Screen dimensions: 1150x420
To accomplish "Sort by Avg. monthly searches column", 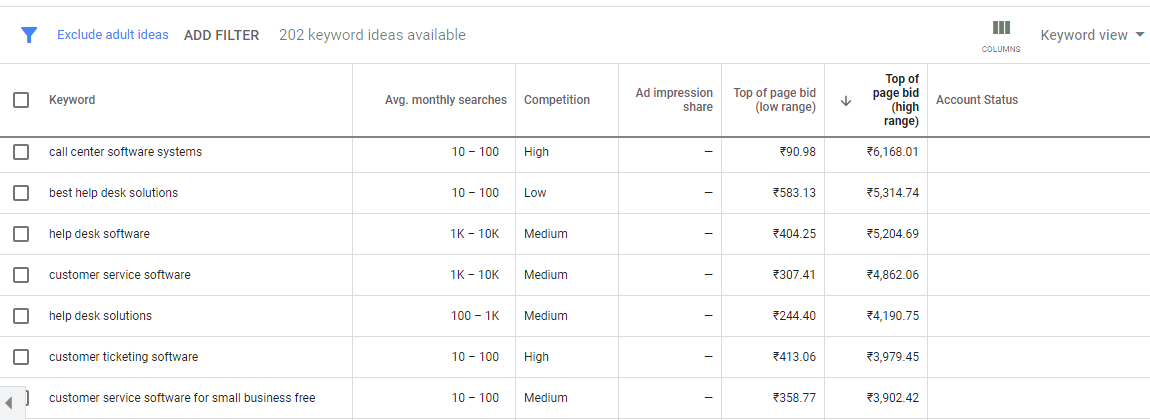I will pos(446,100).
